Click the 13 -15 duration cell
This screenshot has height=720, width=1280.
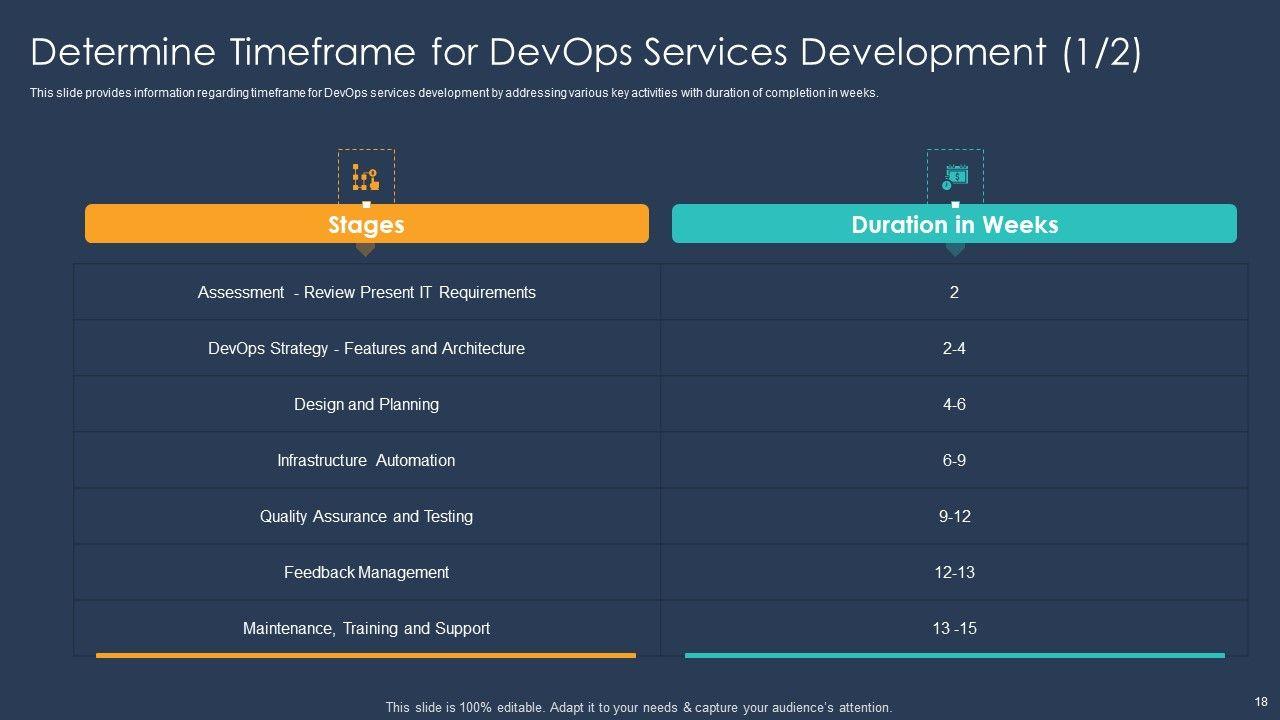tap(954, 628)
